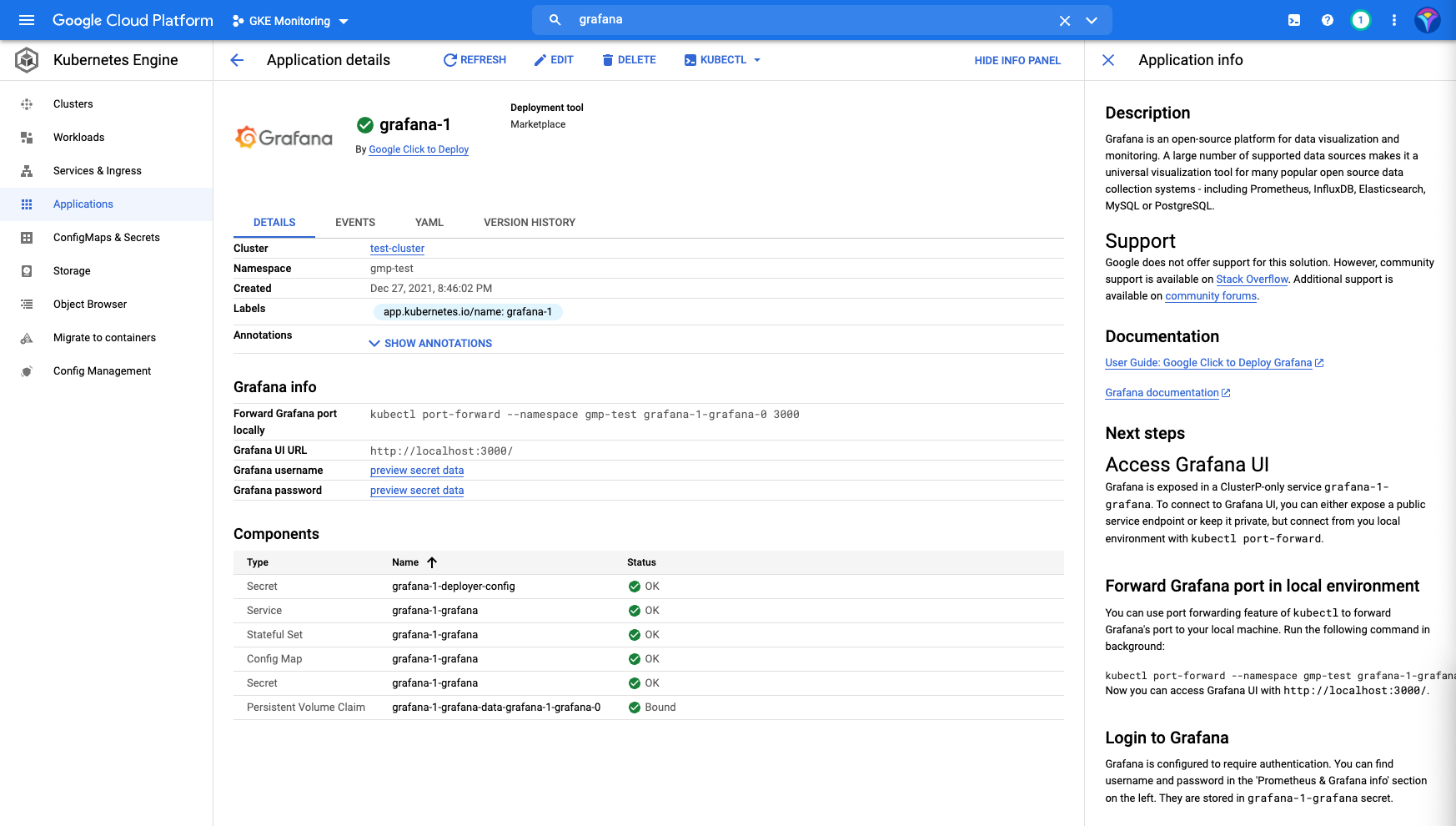Viewport: 1456px width, 826px height.
Task: Open the GKE Monitoring project selector
Action: (290, 21)
